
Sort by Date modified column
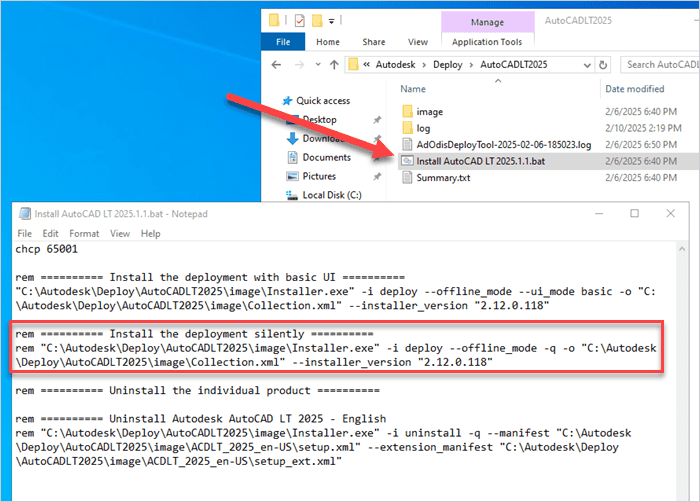[634, 89]
